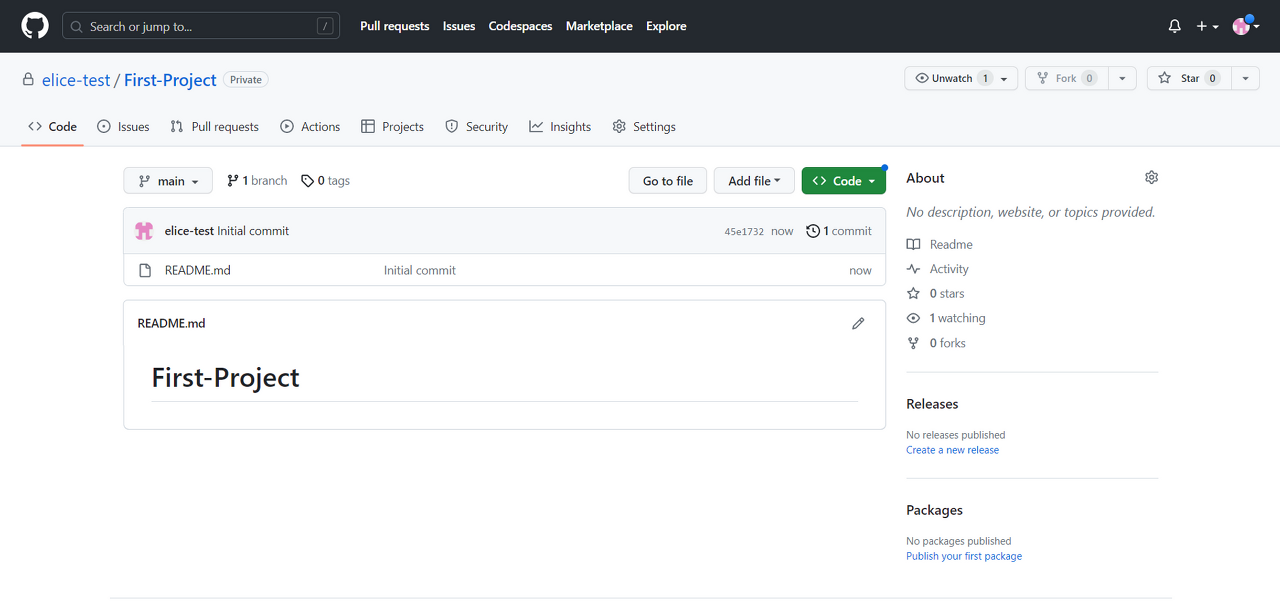Switch to the Actions tab
This screenshot has width=1280, height=614.
click(310, 127)
